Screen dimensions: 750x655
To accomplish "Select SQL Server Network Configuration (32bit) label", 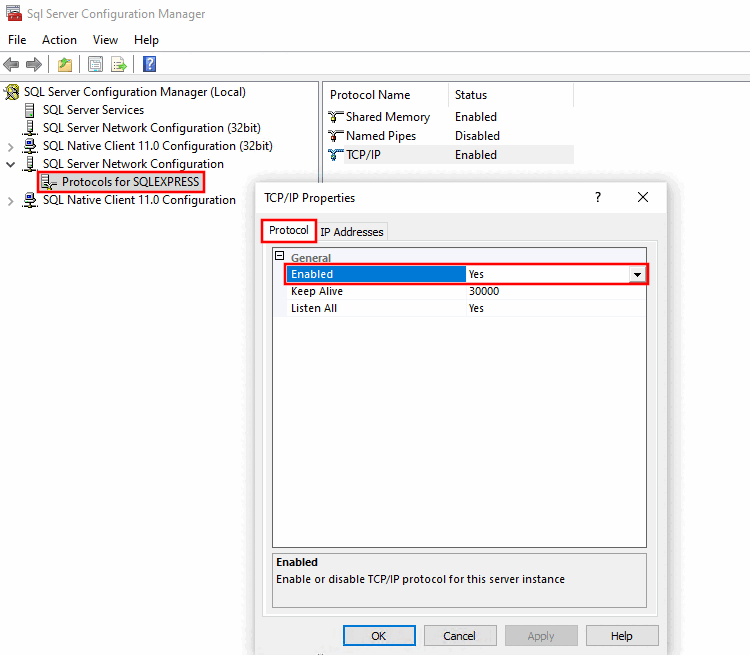I will pos(152,128).
